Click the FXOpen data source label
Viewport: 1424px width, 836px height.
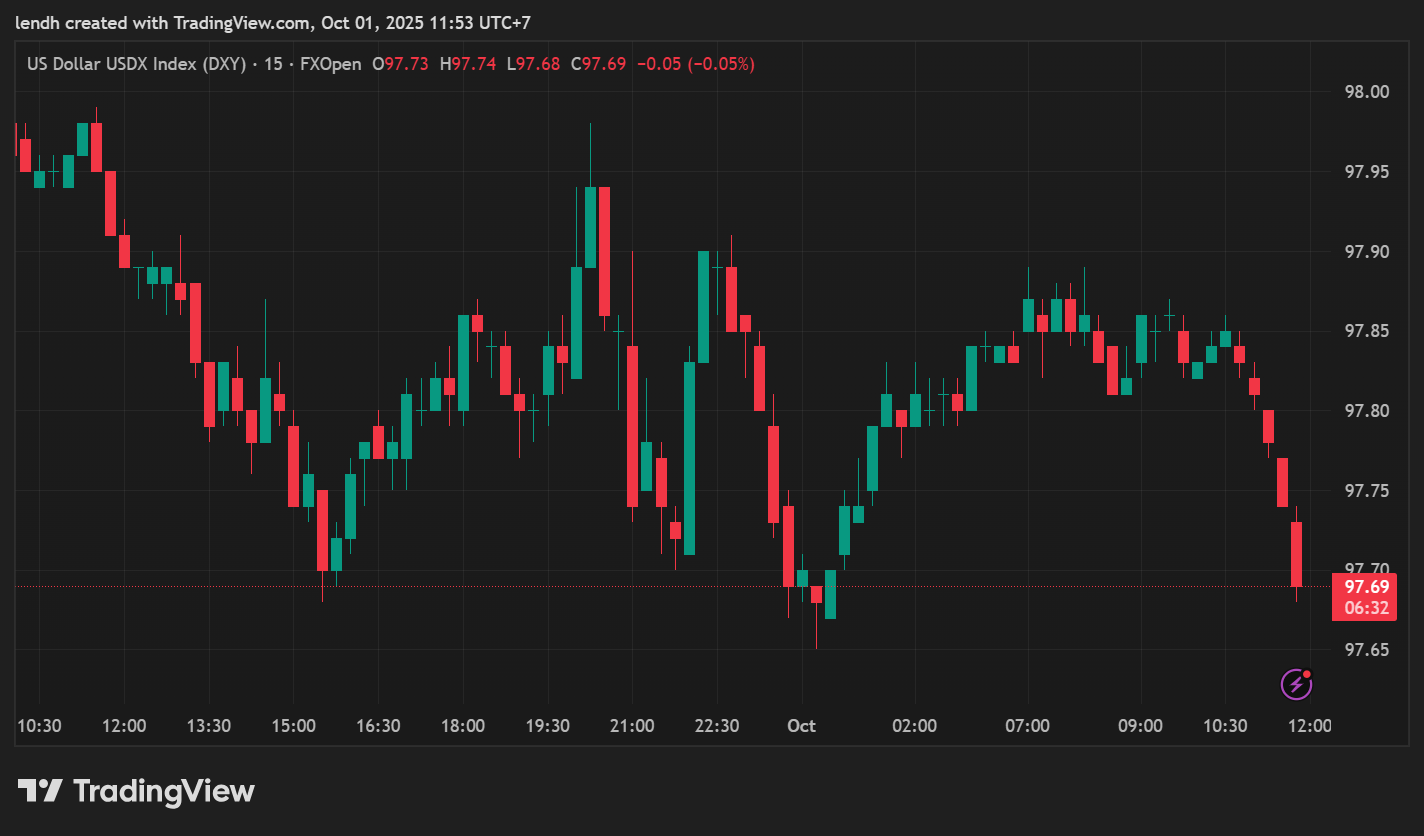(x=330, y=64)
